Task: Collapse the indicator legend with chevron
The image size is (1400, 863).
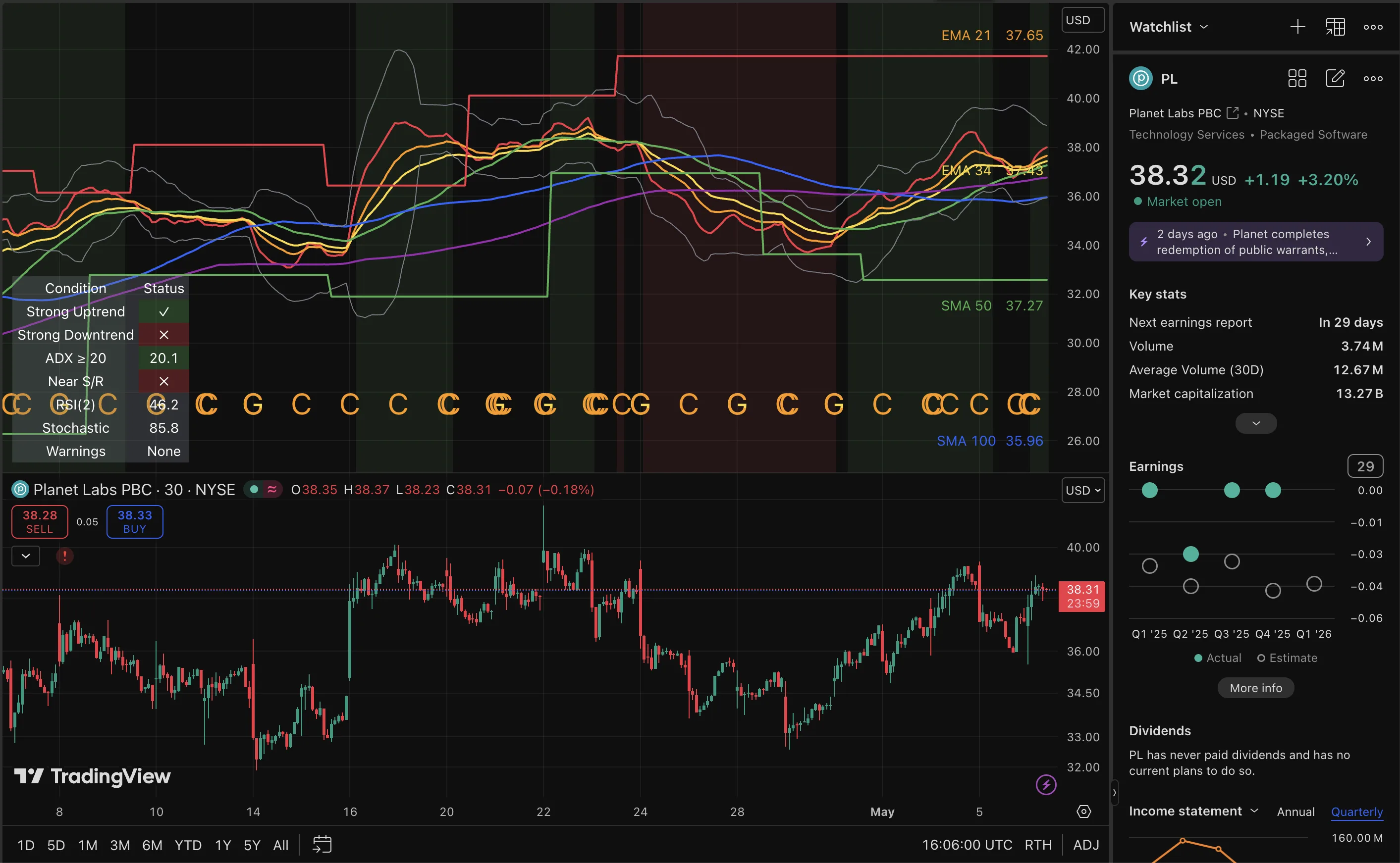Action: tap(26, 556)
